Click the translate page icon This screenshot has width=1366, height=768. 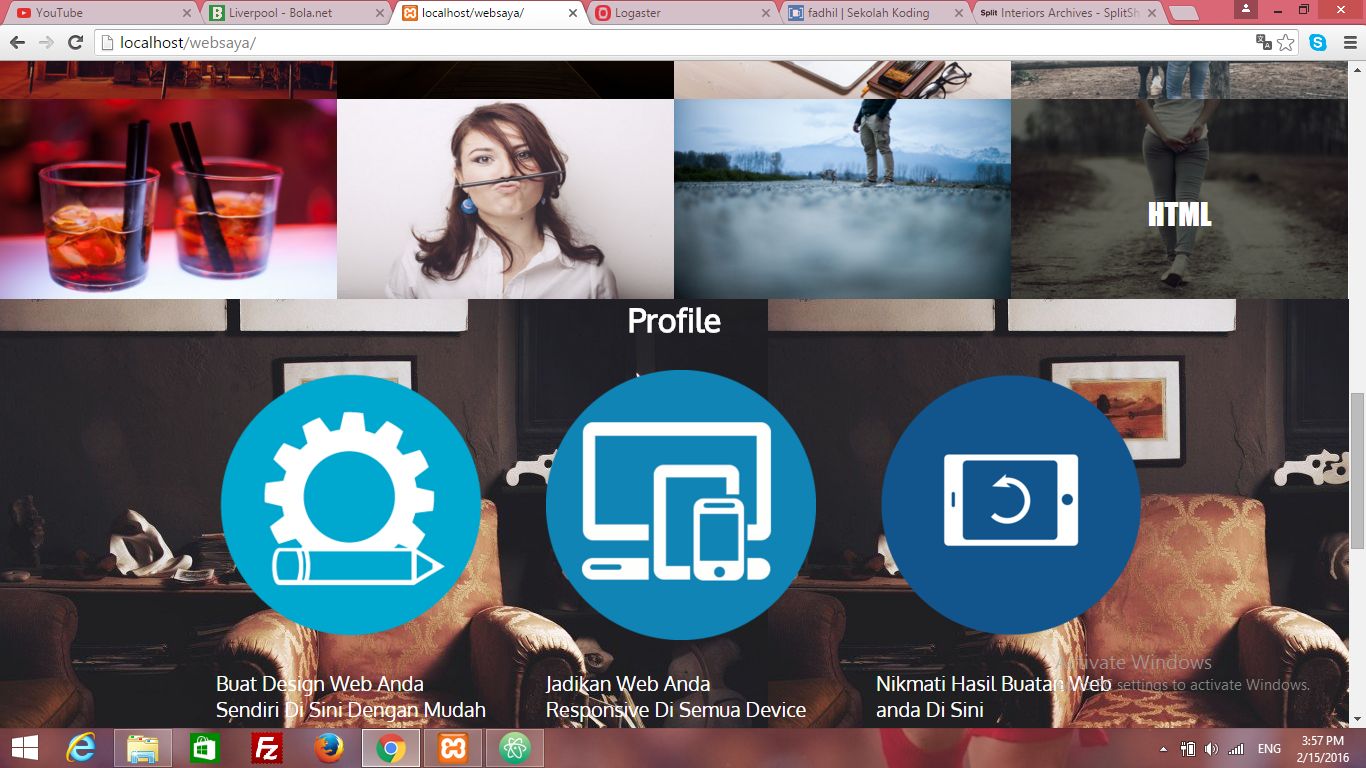tap(1264, 43)
